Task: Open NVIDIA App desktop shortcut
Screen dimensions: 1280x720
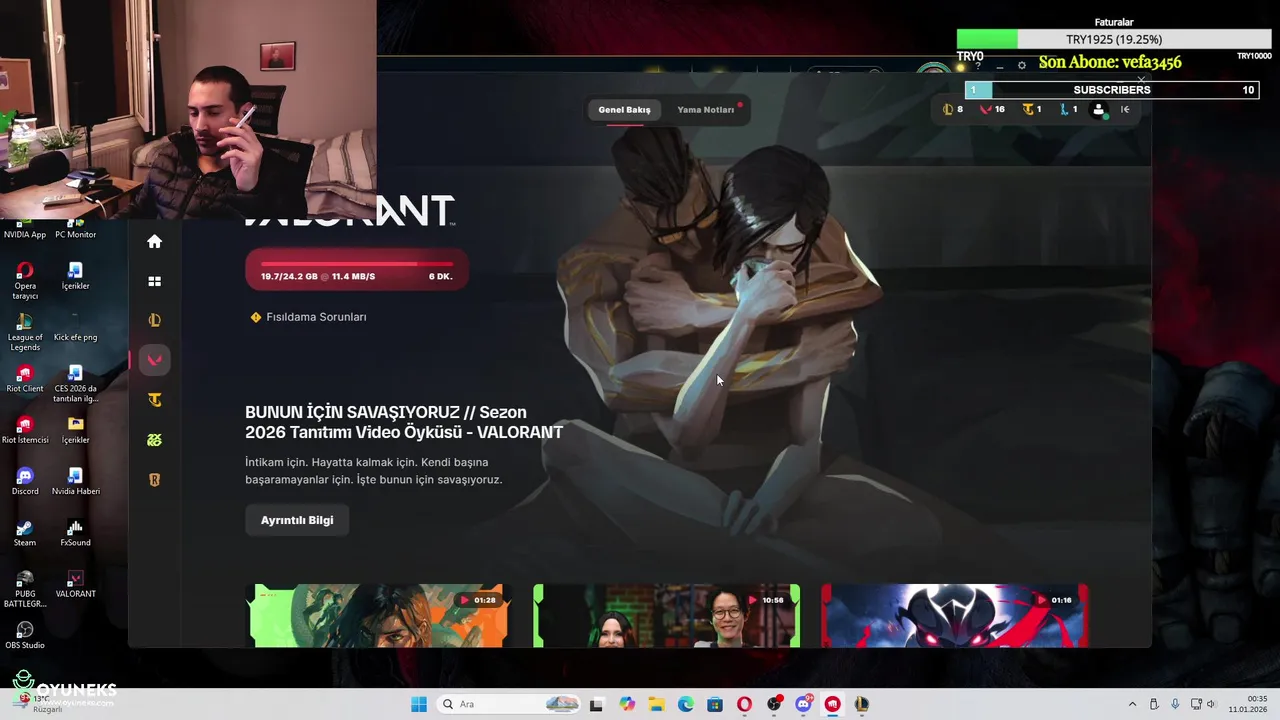Action: (25, 228)
